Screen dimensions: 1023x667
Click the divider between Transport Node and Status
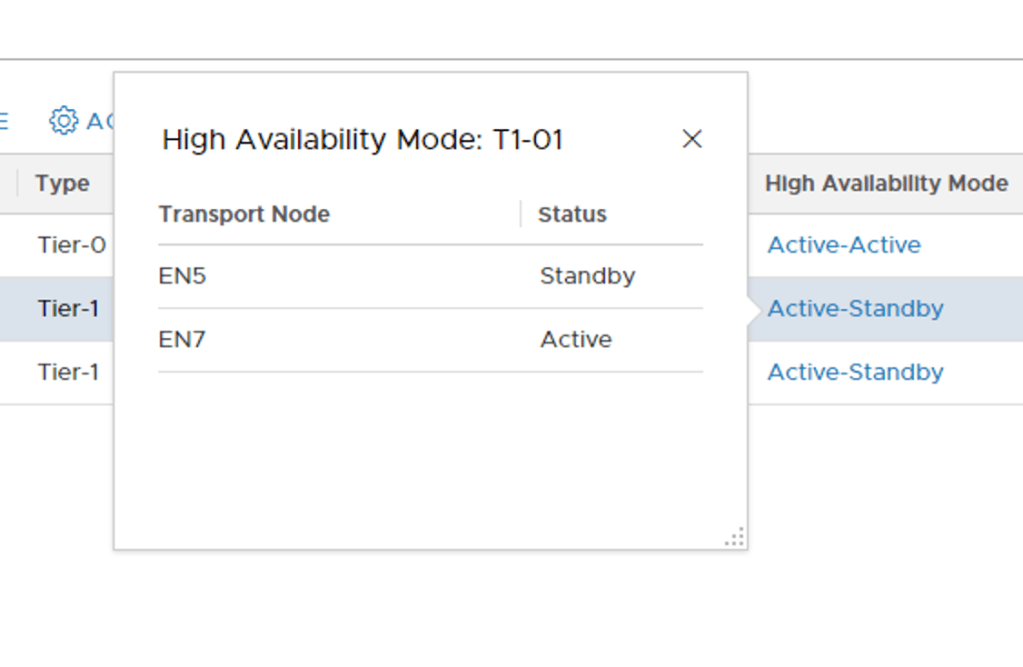[521, 214]
